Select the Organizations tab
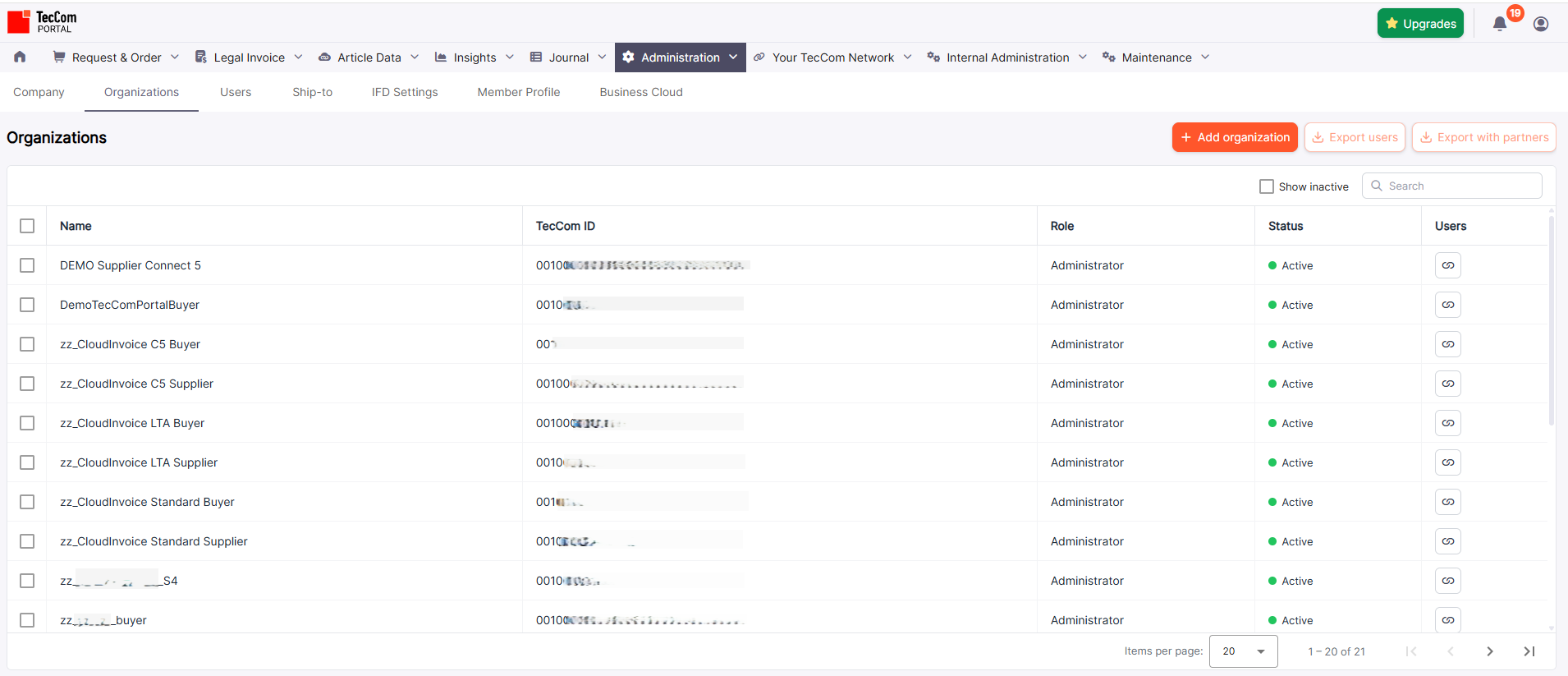Viewport: 1568px width, 676px height. [x=141, y=92]
